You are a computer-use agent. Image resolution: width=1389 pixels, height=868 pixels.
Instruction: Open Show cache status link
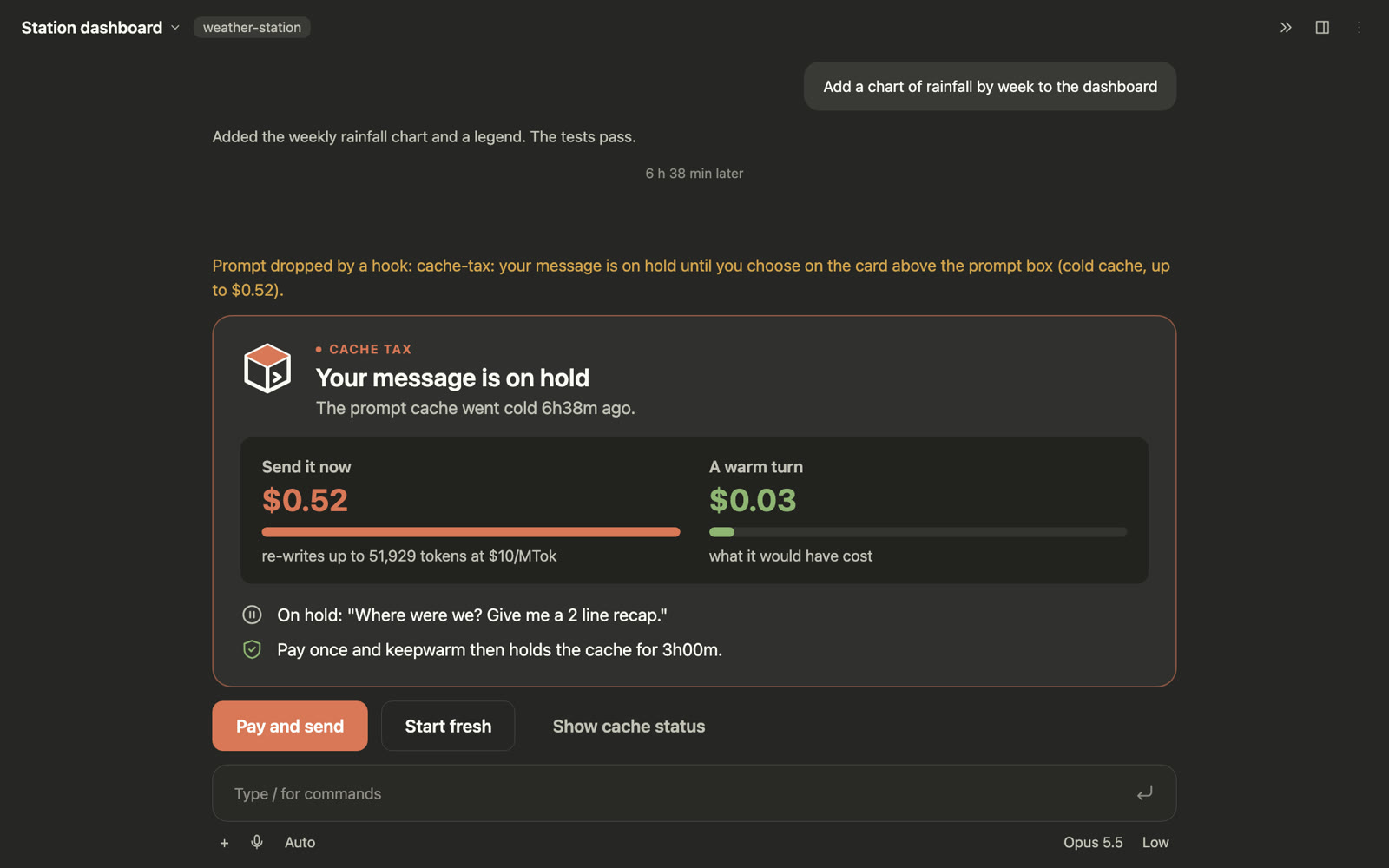click(x=629, y=727)
